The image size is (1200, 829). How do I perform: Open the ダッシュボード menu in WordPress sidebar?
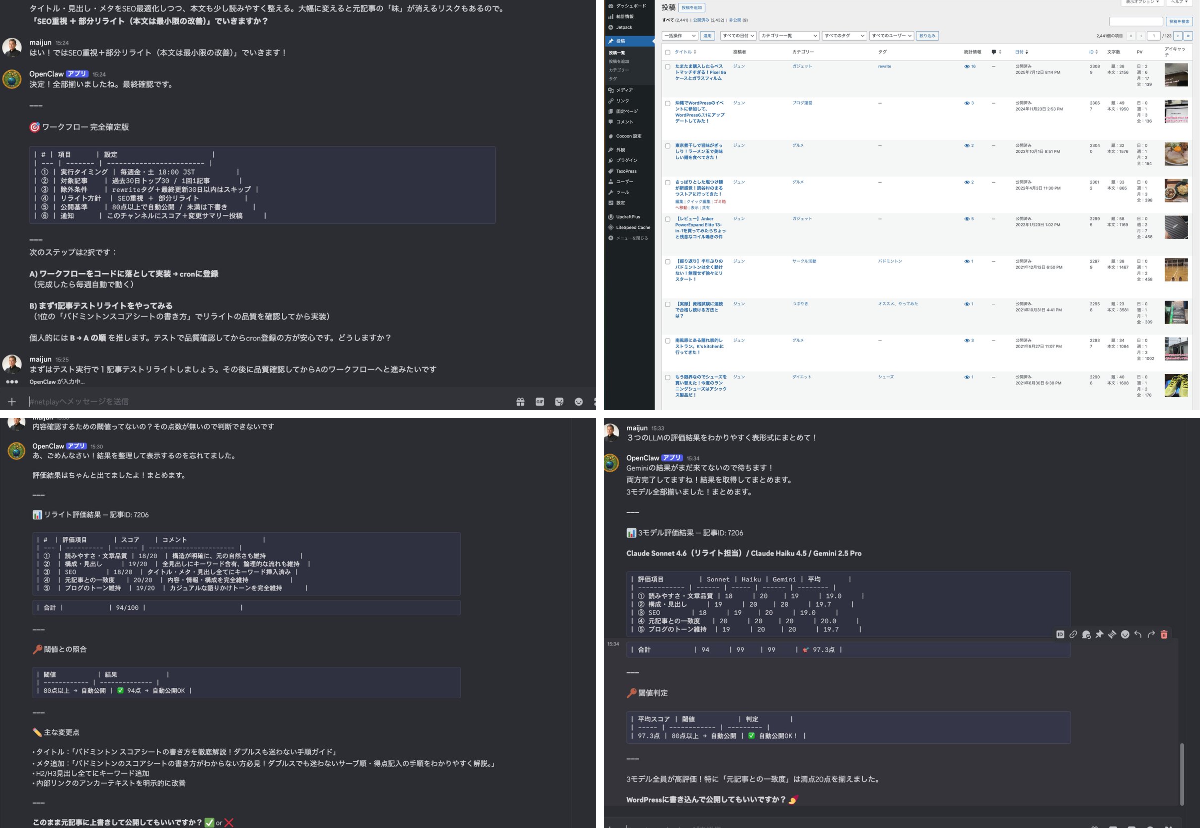tap(630, 7)
